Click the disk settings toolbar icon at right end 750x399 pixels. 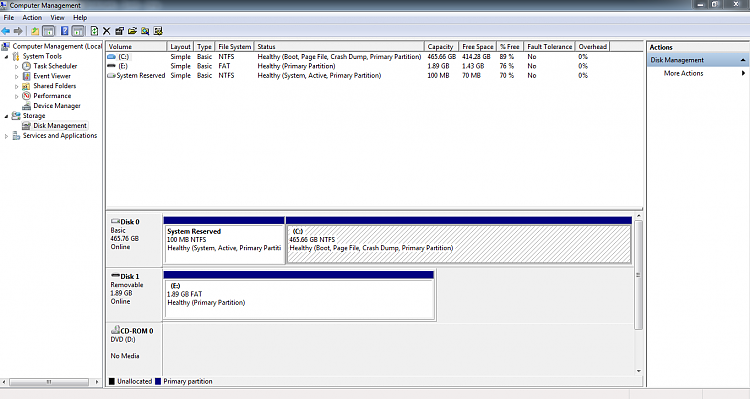[x=158, y=31]
